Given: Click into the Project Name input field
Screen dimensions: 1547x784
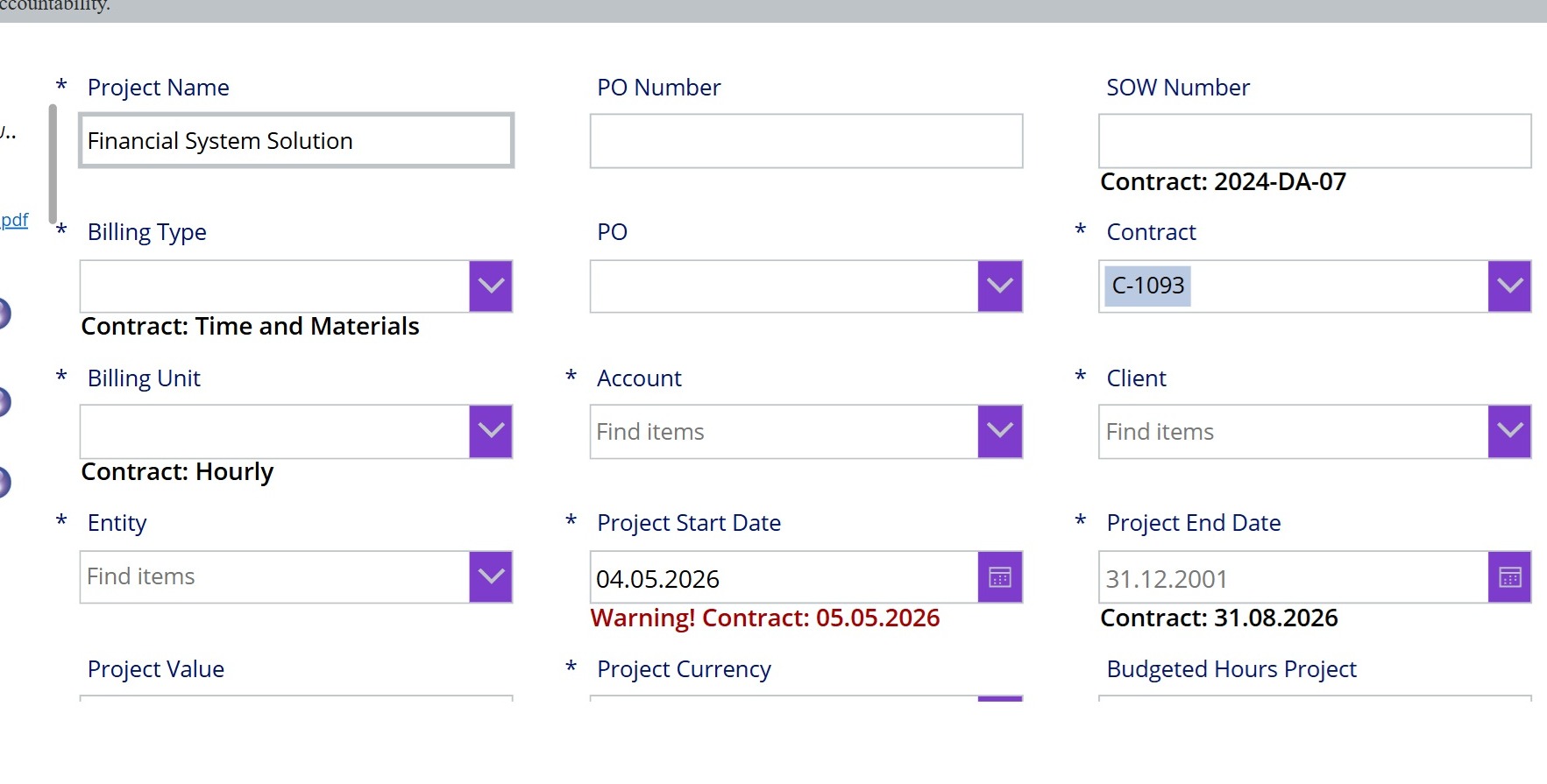Looking at the screenshot, I should click(x=296, y=140).
